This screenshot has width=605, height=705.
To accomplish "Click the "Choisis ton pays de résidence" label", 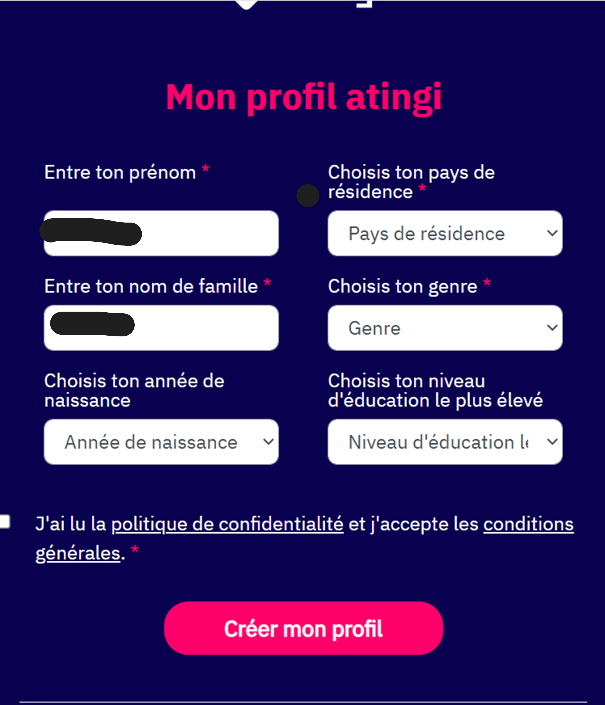I will pyautogui.click(x=411, y=181).
